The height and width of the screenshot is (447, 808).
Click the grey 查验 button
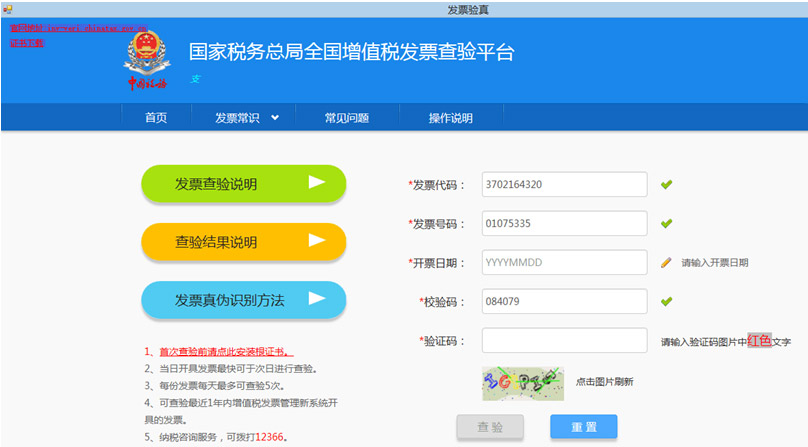490,427
